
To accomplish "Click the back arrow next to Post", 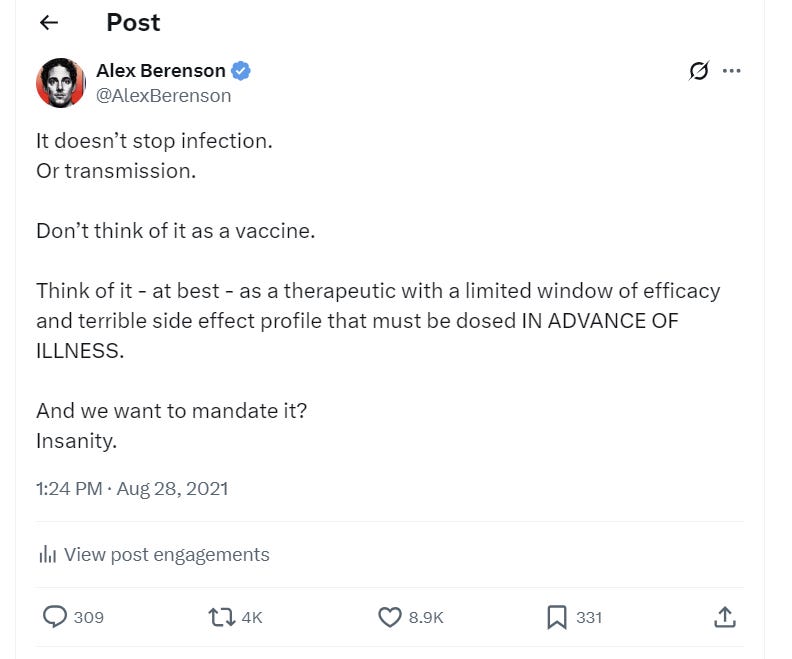I will point(48,23).
